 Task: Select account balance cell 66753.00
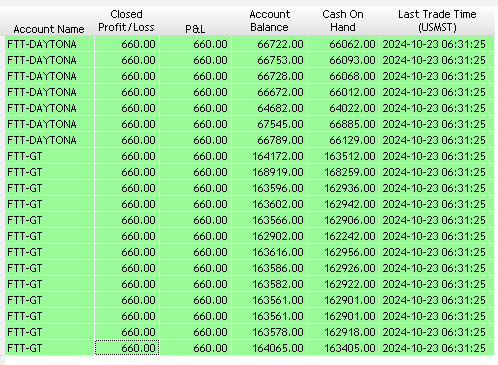269,60
